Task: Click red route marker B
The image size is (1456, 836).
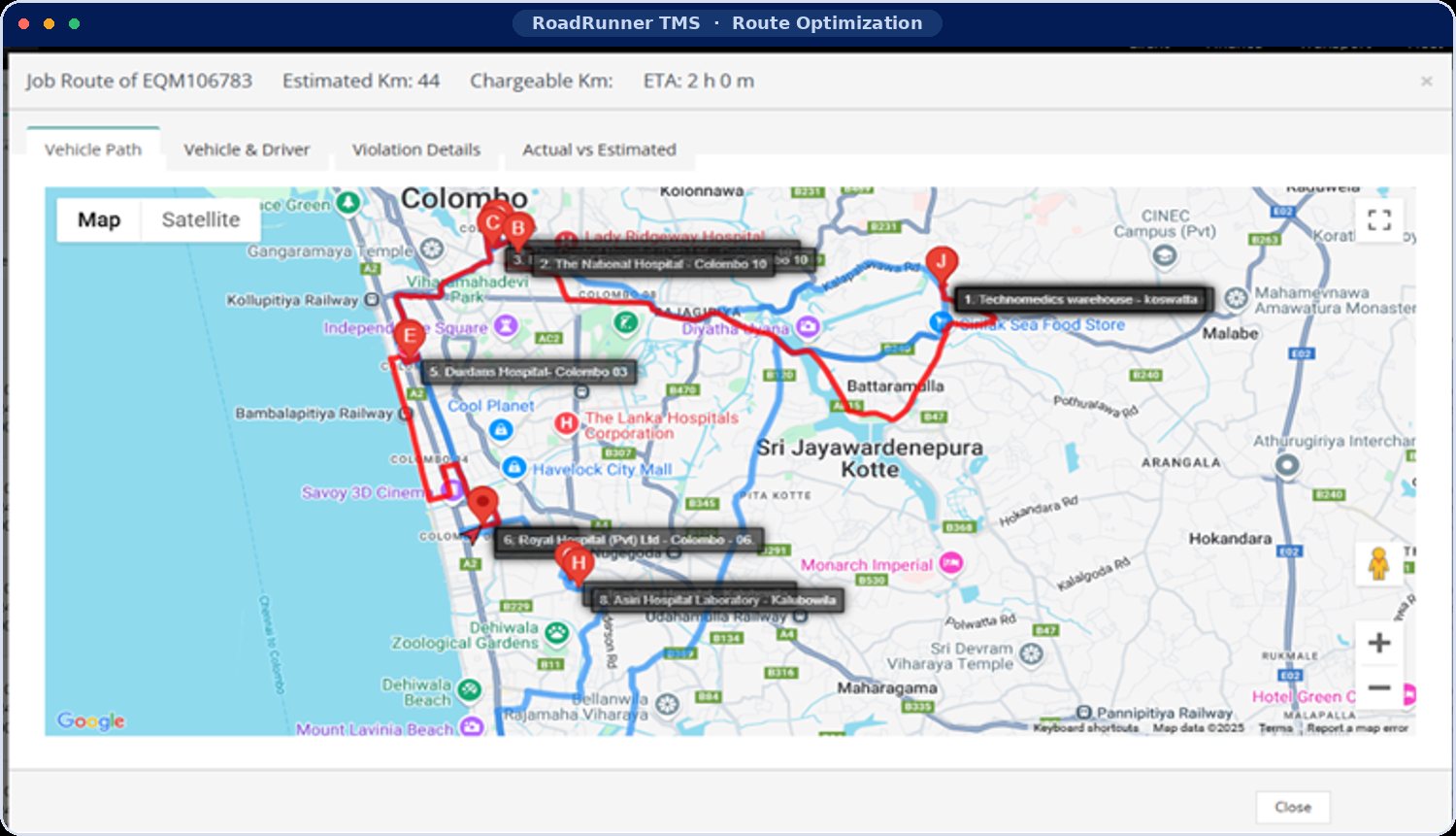Action: coord(519,231)
